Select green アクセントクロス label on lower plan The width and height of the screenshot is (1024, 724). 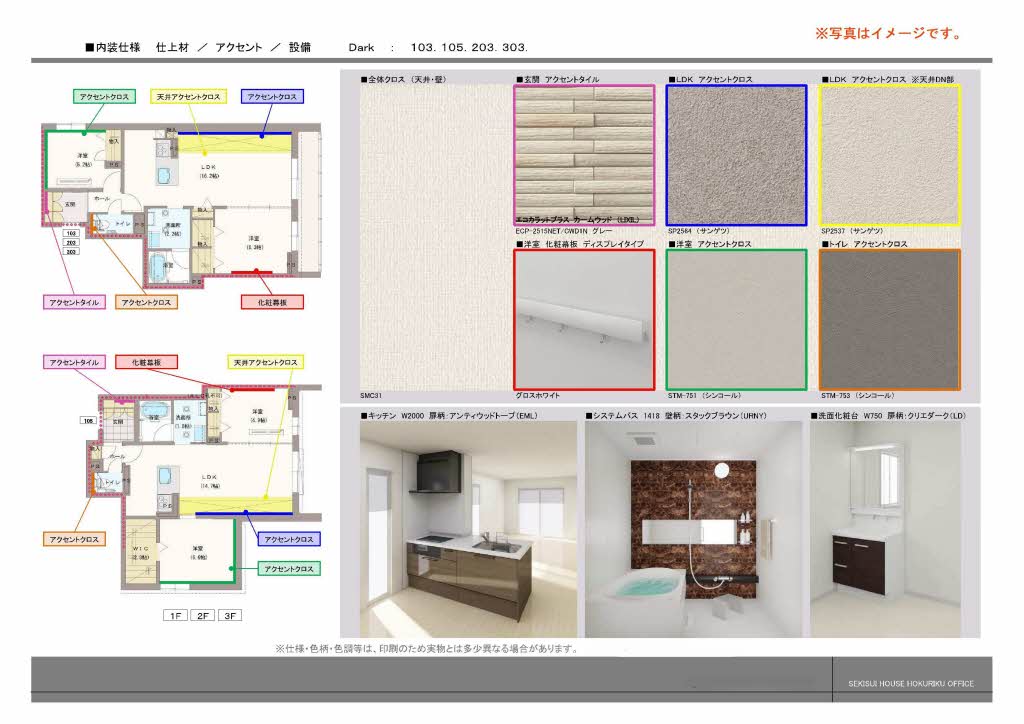tap(289, 568)
